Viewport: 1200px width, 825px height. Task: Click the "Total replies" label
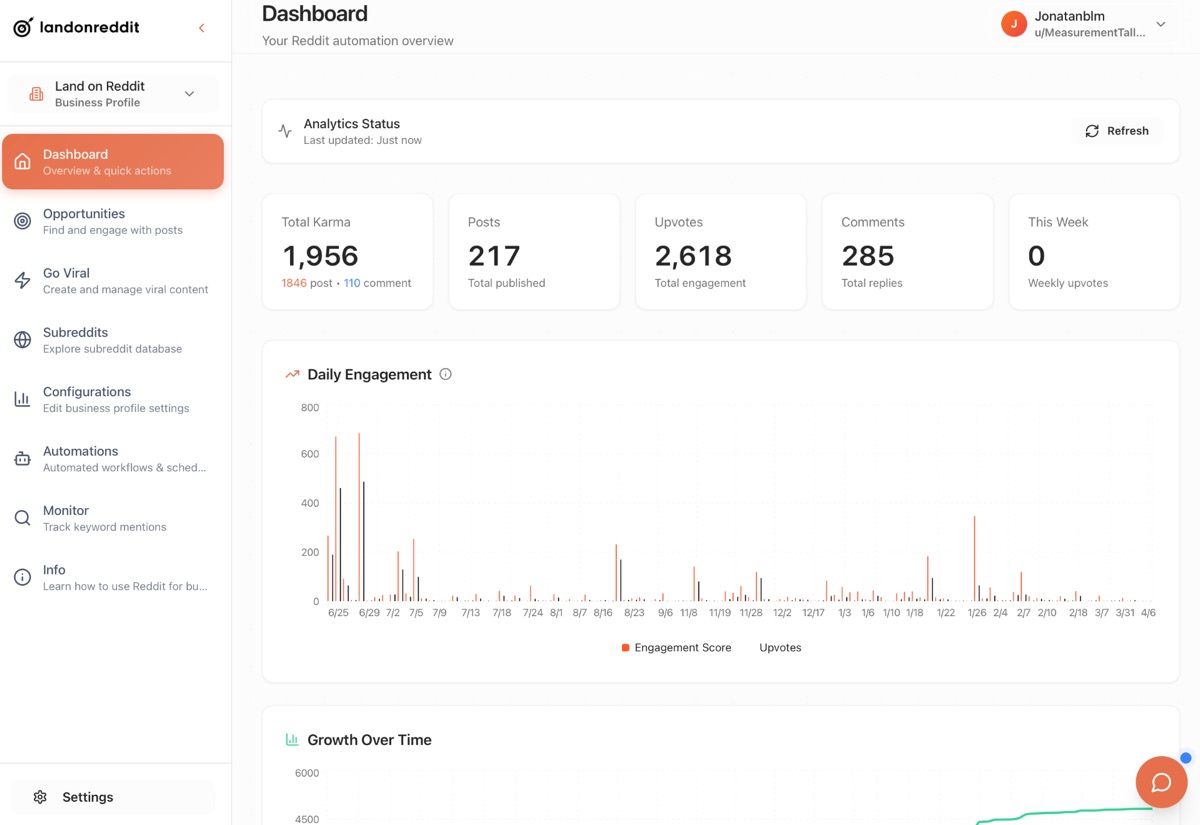[x=872, y=283]
